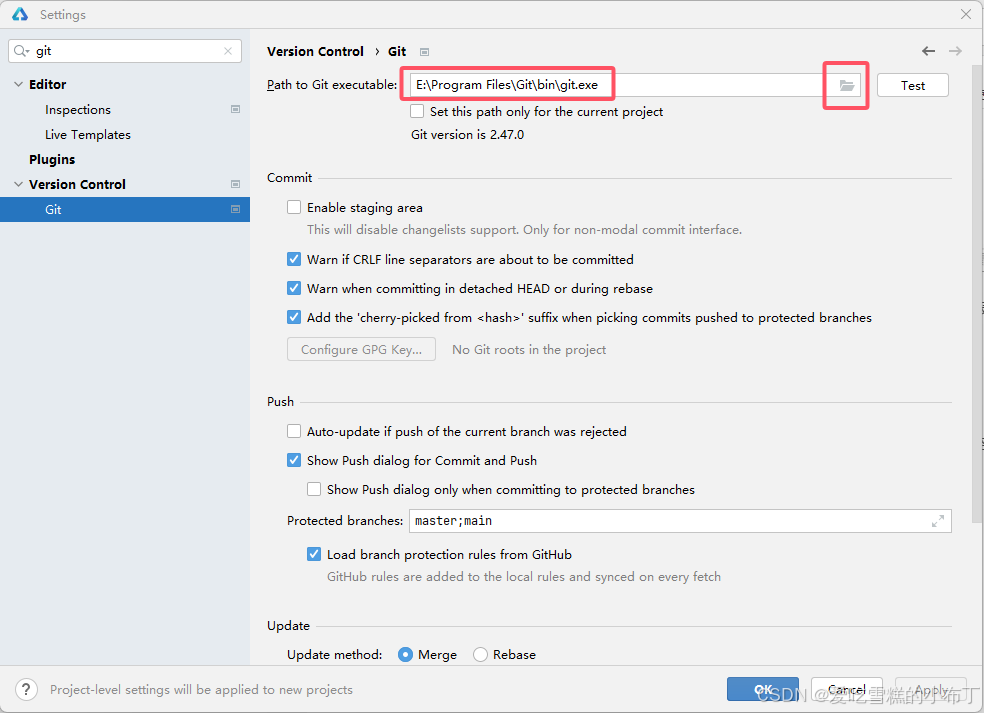The image size is (984, 713).
Task: Collapse the Editor tree node
Action: tap(18, 84)
